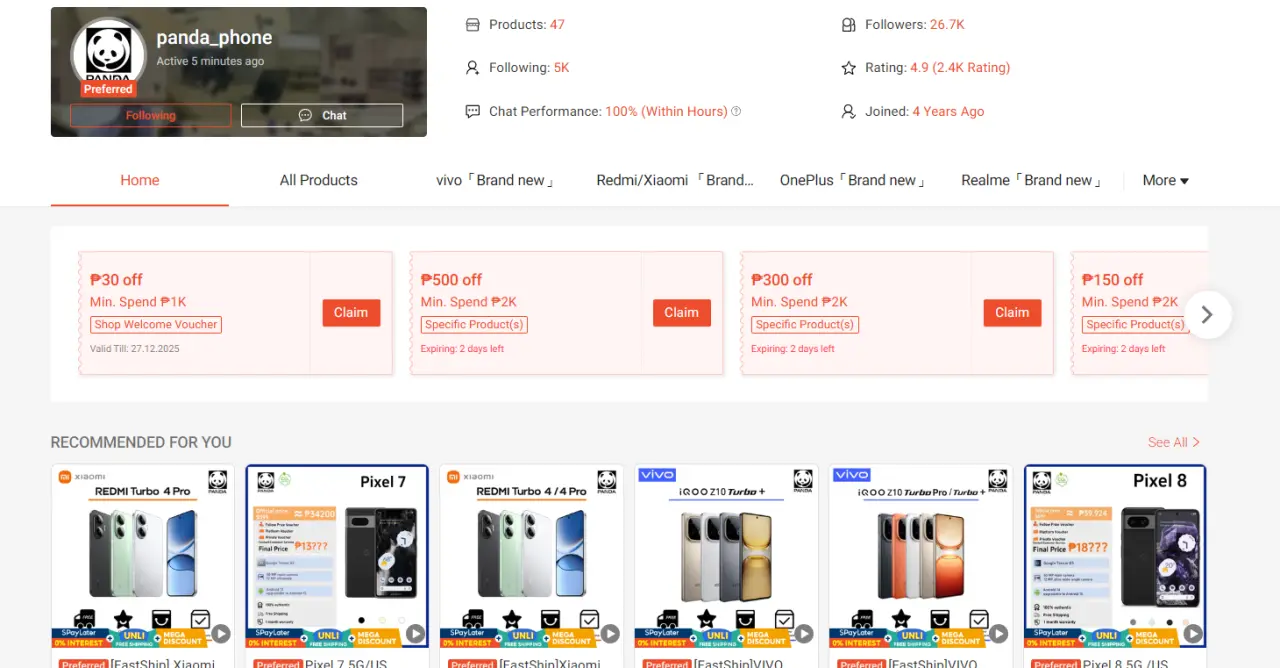Viewport: 1280px width, 668px height.
Task: Click 100% (Within Hours) chat performance value
Action: 666,112
